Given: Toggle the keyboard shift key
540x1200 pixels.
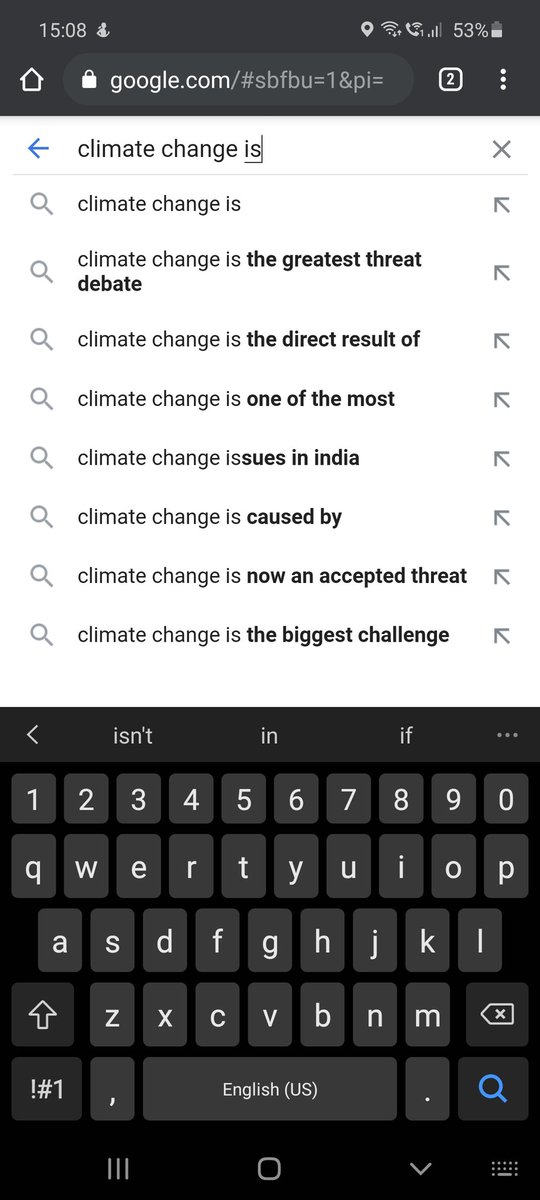Looking at the screenshot, I should pyautogui.click(x=43, y=1016).
